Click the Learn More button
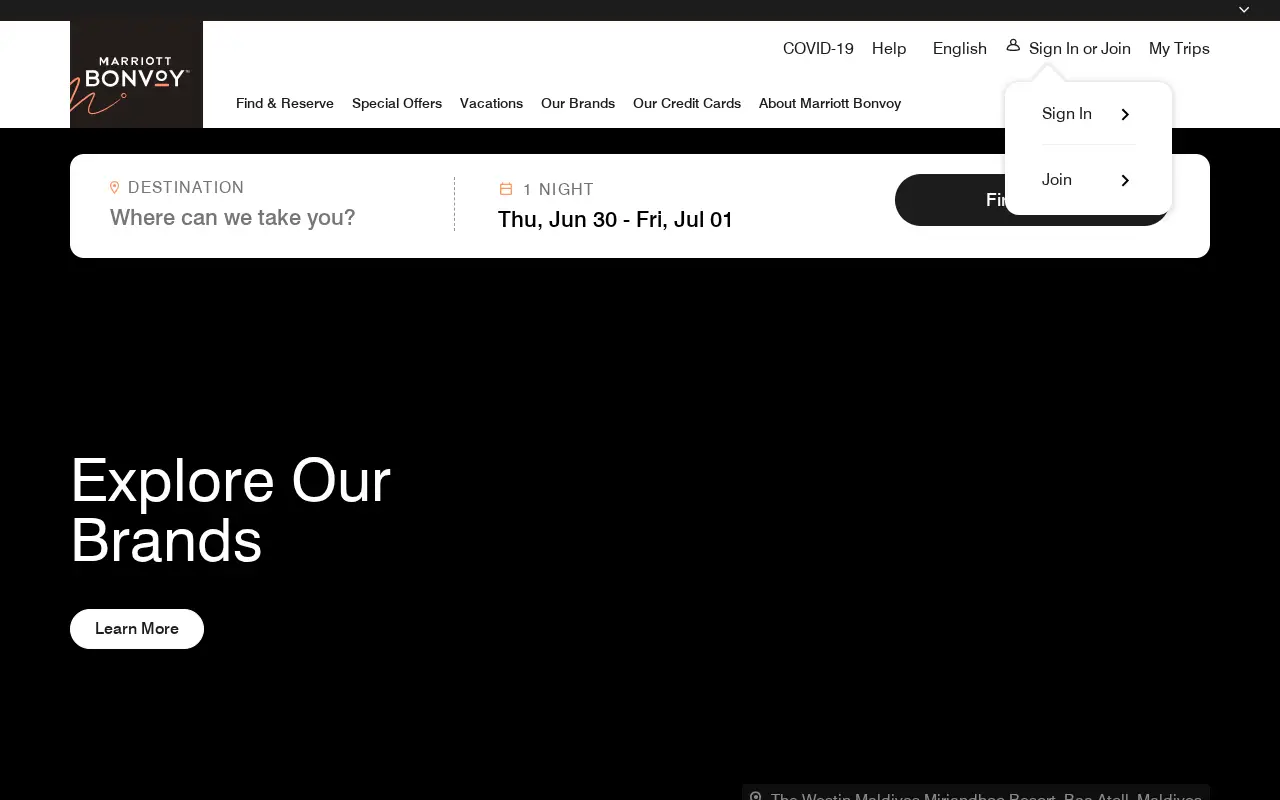 (x=137, y=629)
